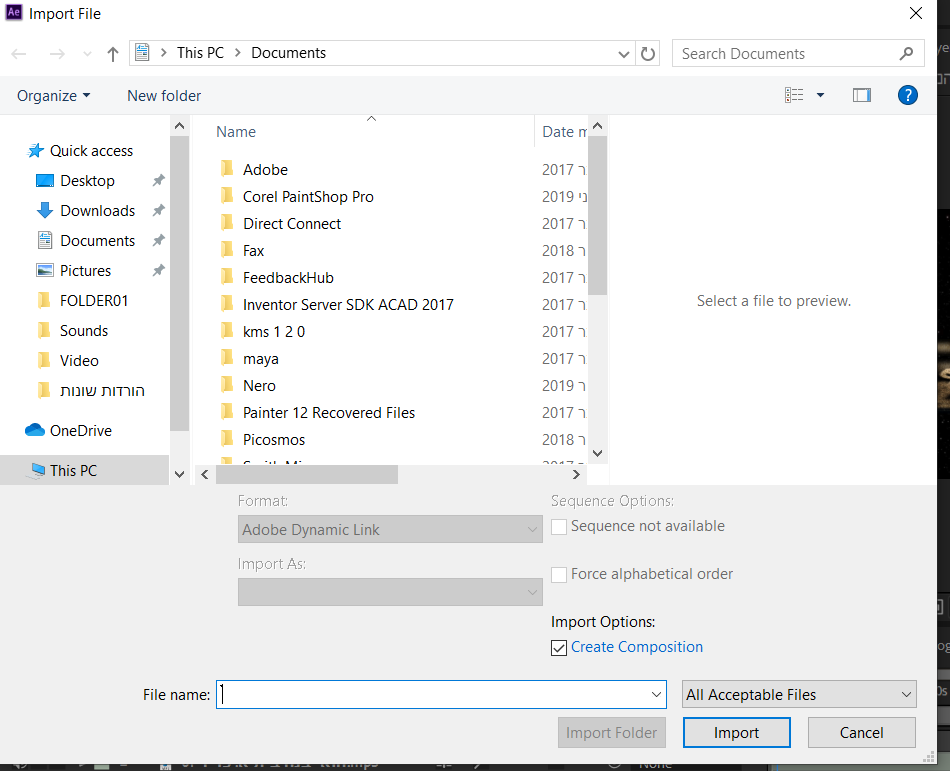Screen dimensions: 950x771
Task: Open the Format dropdown Adobe Dynamic Link
Action: coord(390,529)
